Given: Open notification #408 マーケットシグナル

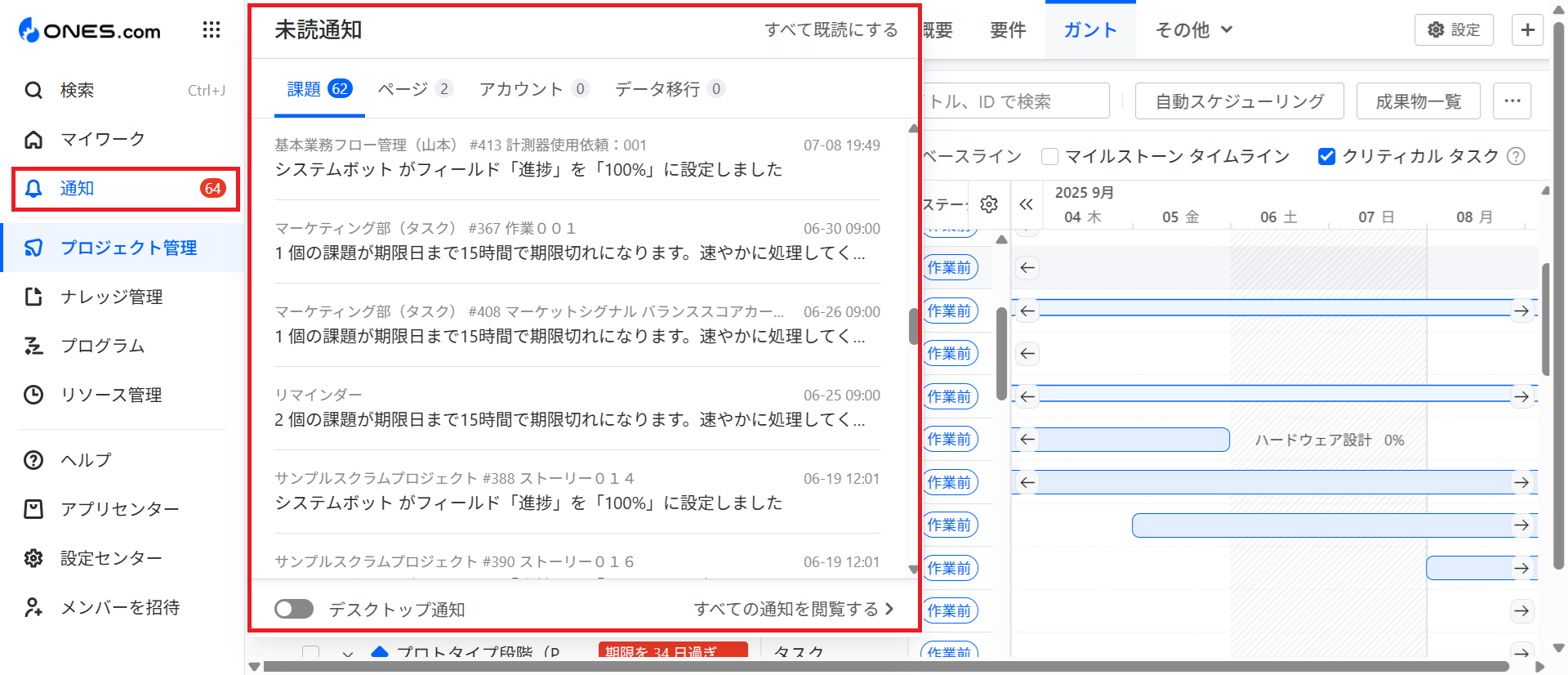Looking at the screenshot, I should (577, 324).
